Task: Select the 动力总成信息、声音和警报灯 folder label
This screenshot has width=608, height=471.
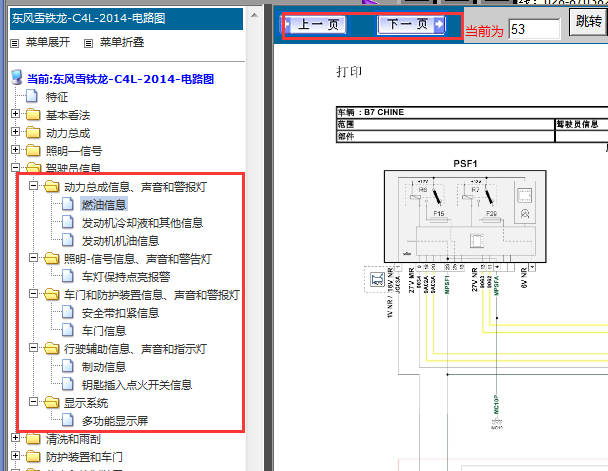Action: point(135,187)
